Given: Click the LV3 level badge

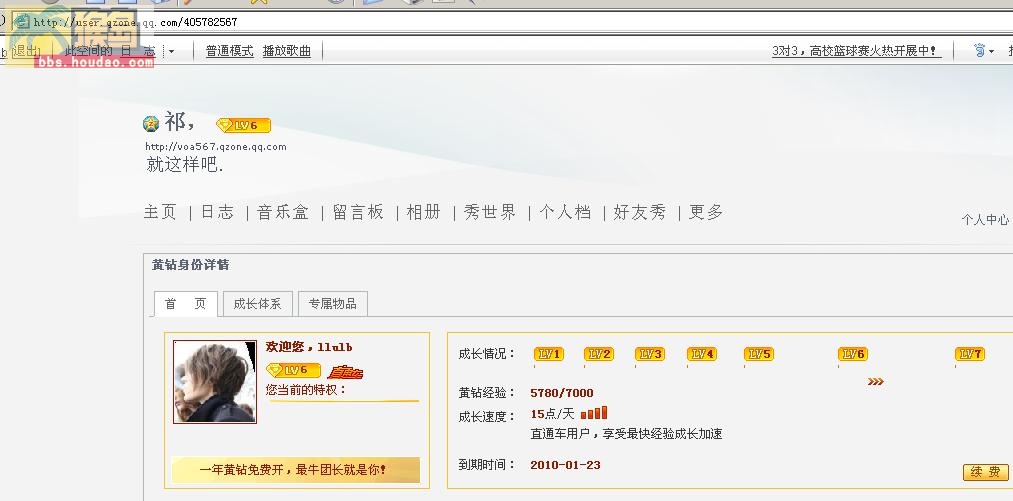Looking at the screenshot, I should [650, 354].
